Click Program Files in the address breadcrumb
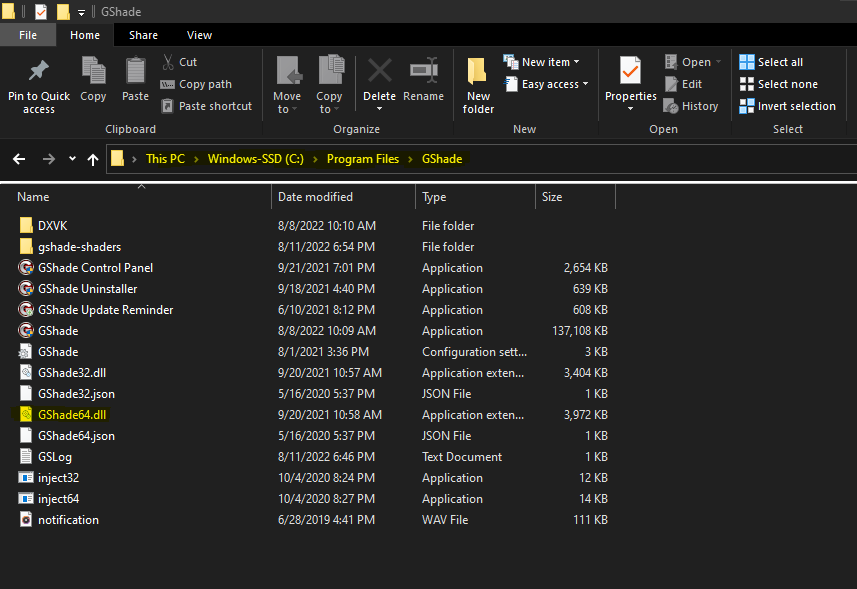The width and height of the screenshot is (857, 589). tap(363, 159)
